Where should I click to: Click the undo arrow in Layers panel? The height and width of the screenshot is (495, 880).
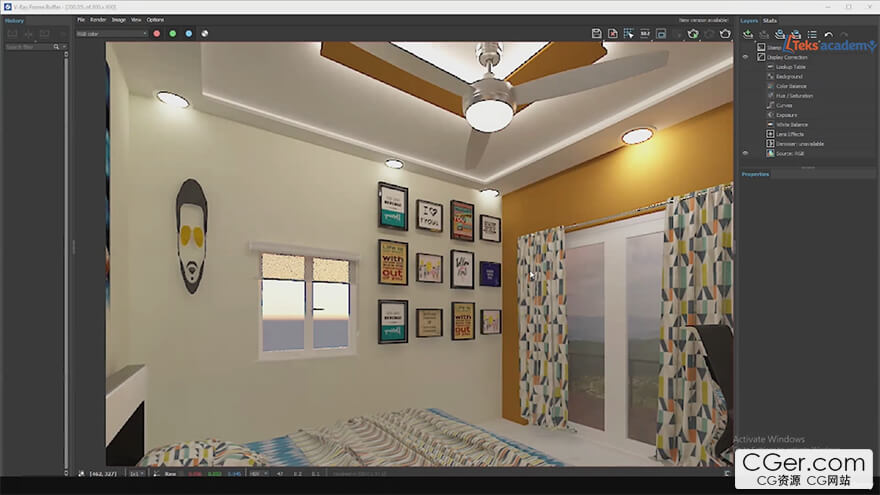[828, 34]
